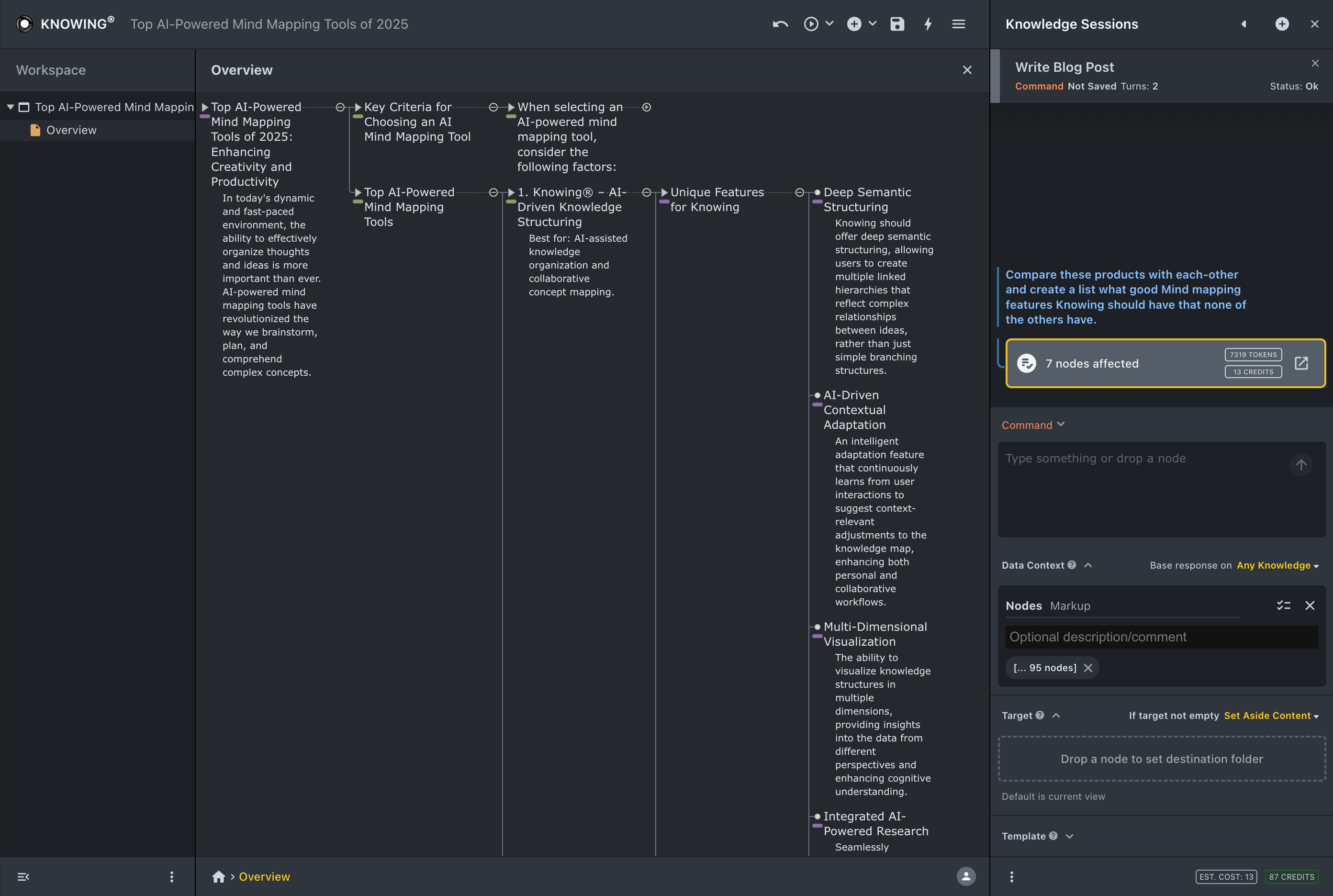Select Overview in the Workspace tree
The height and width of the screenshot is (896, 1333).
click(x=71, y=130)
